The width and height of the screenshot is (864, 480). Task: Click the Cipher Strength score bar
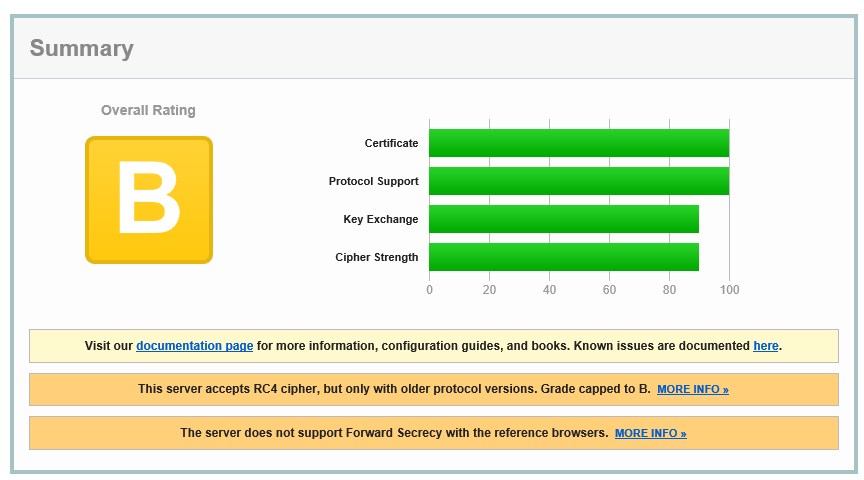click(x=564, y=257)
